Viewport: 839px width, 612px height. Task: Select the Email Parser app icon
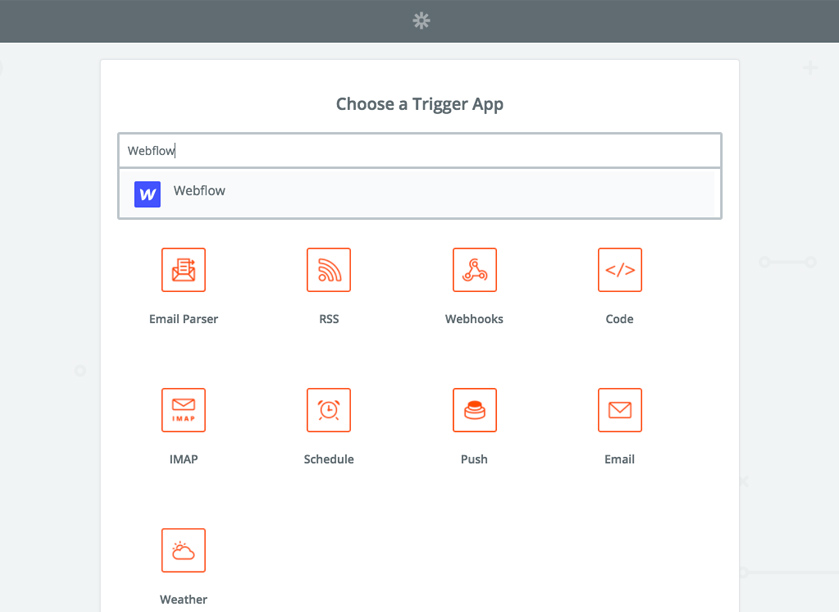(184, 270)
